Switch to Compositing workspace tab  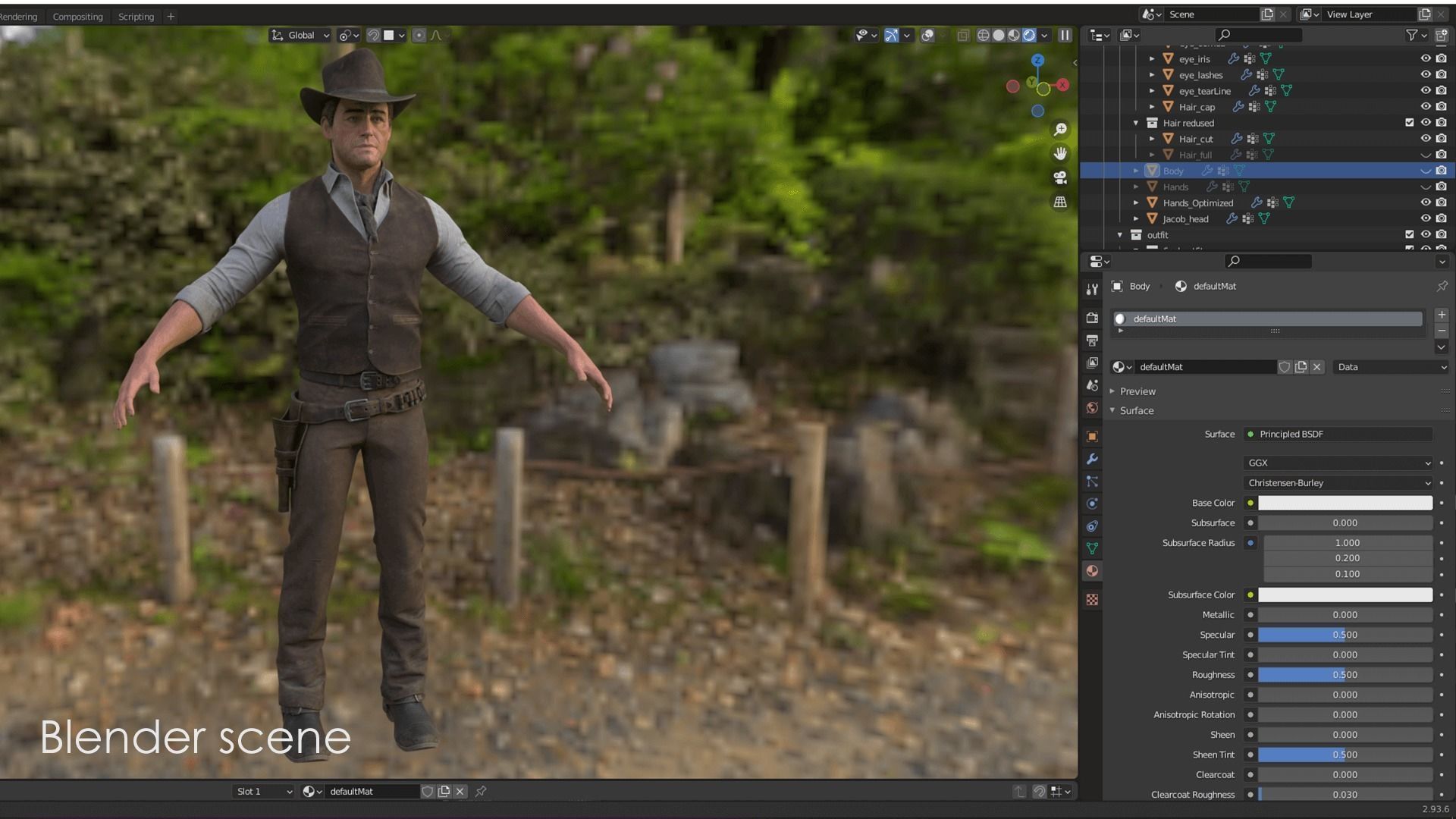77,17
